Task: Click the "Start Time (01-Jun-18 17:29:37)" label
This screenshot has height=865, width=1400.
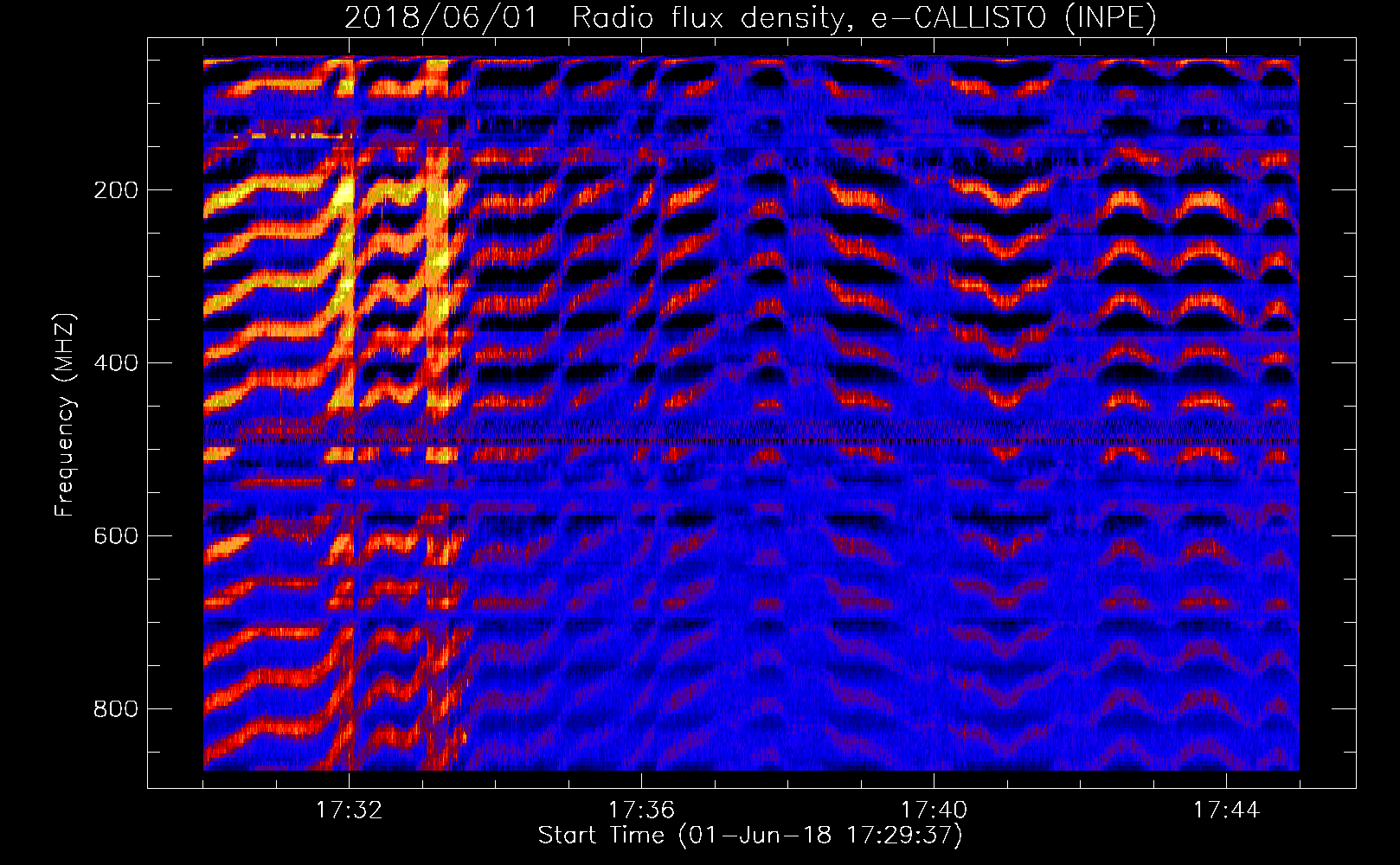Action: click(750, 836)
